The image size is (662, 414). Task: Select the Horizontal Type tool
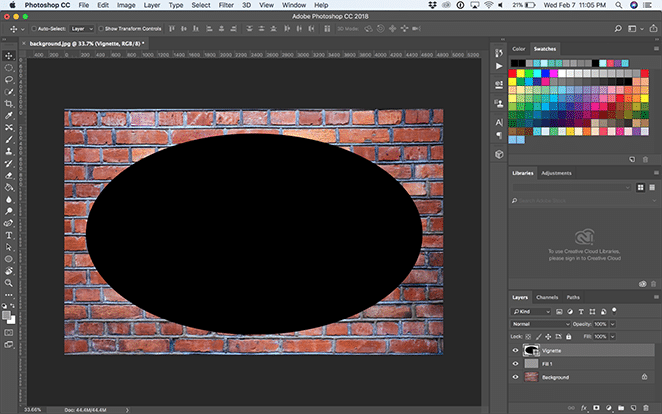pyautogui.click(x=9, y=235)
